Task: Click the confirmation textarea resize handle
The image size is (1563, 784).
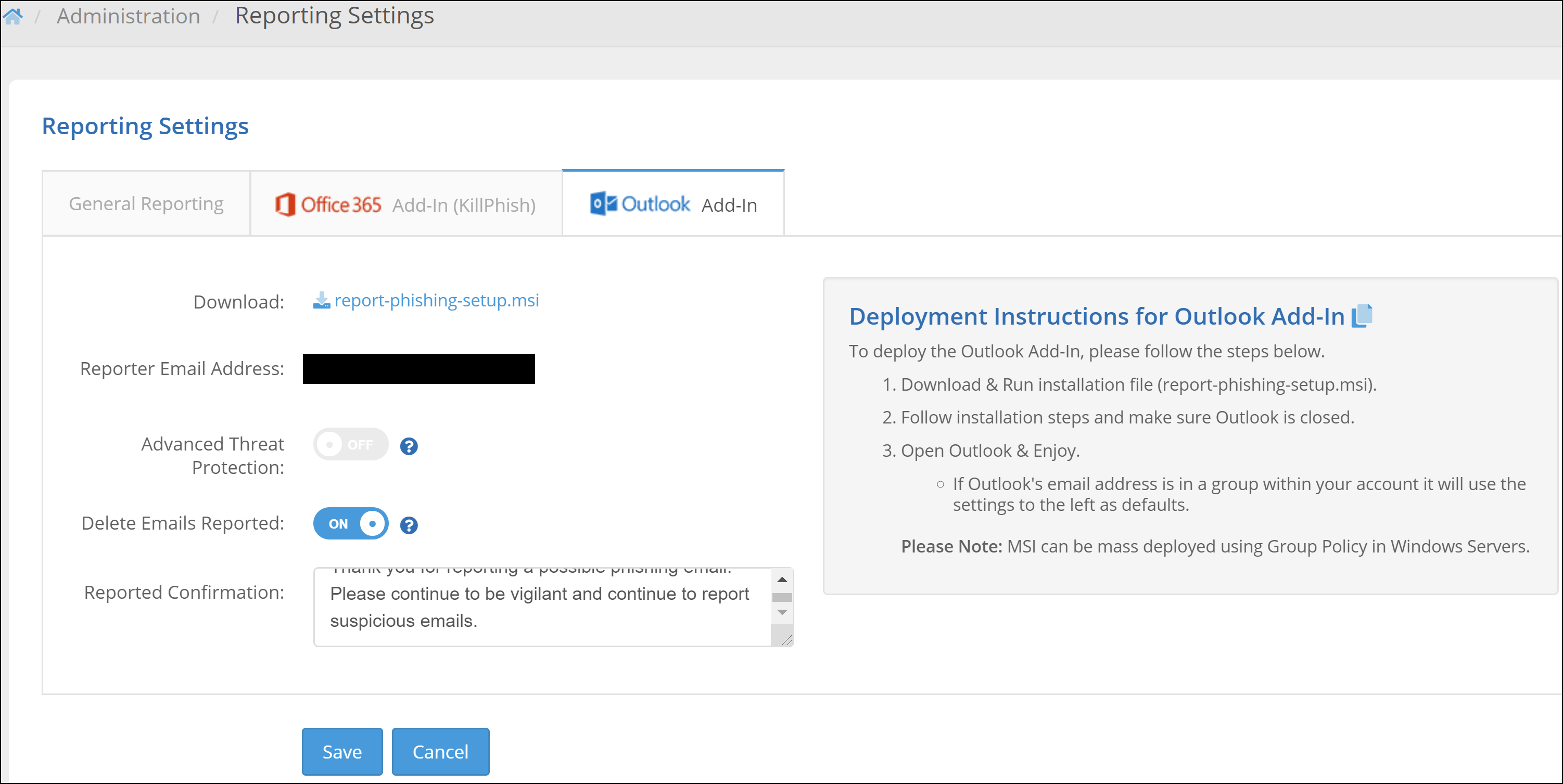Action: [x=787, y=640]
